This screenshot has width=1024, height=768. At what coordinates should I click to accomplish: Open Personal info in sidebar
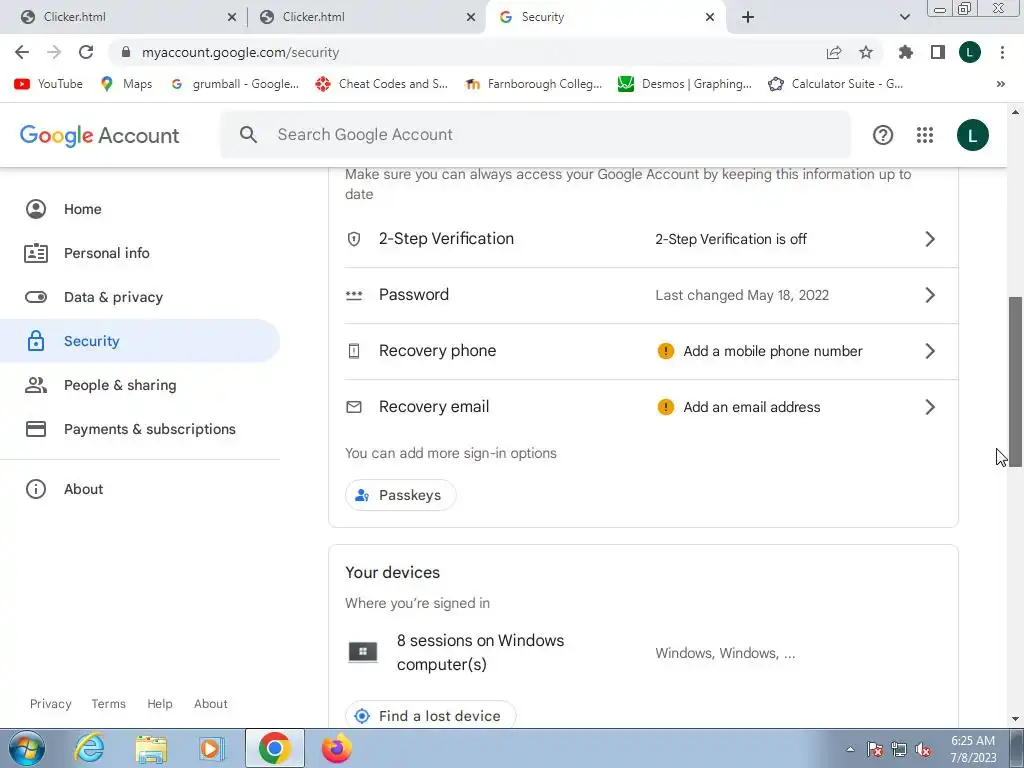tap(140, 253)
